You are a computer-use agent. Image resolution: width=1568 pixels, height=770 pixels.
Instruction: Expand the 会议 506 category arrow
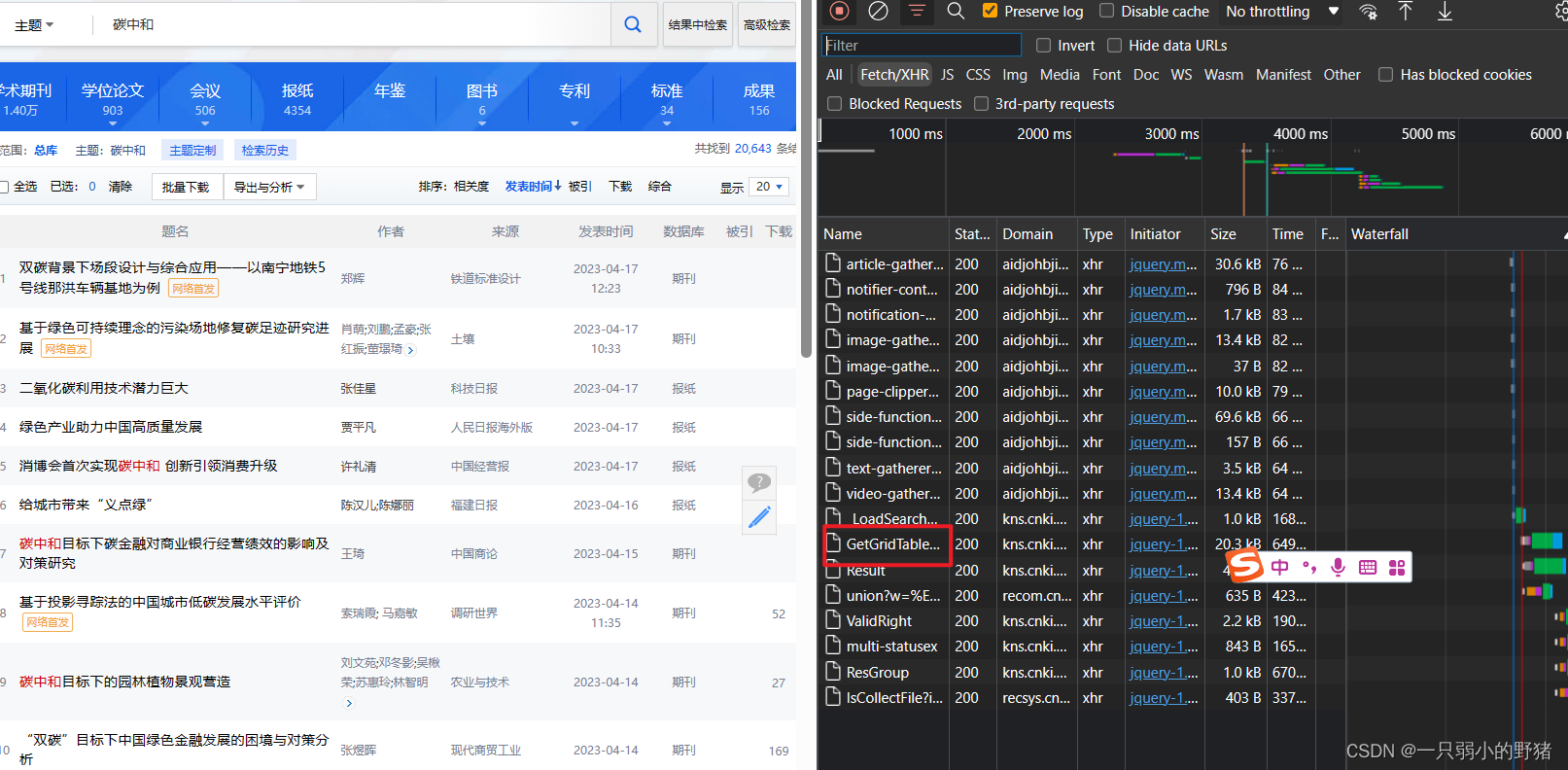(205, 123)
